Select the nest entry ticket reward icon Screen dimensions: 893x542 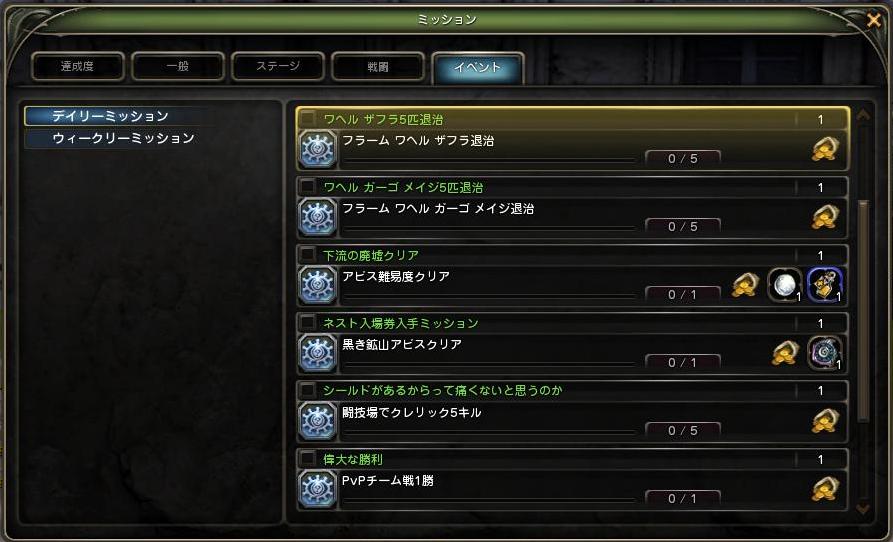(x=825, y=353)
